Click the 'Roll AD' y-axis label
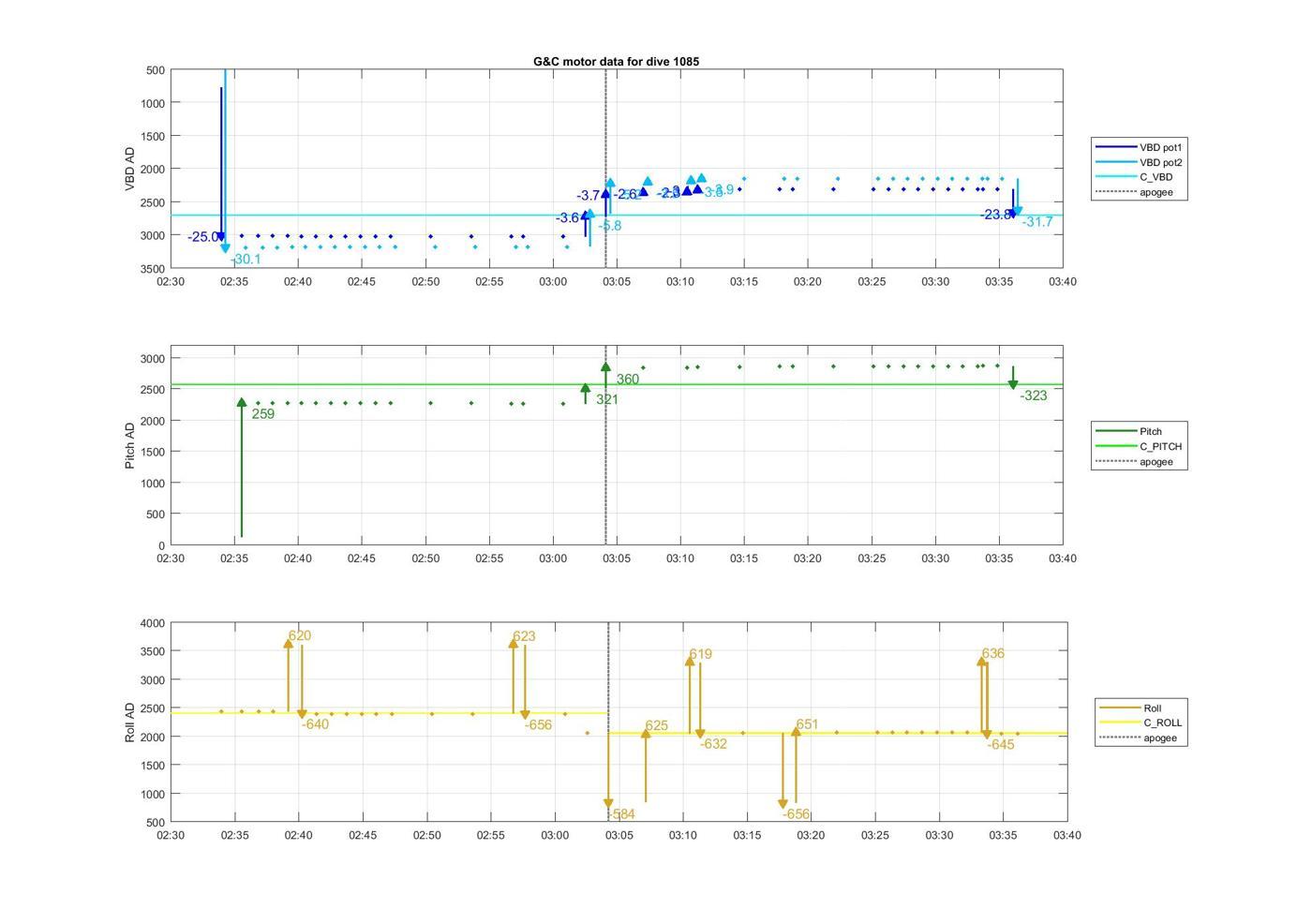Image resolution: width=1312 pixels, height=924 pixels. pos(130,722)
